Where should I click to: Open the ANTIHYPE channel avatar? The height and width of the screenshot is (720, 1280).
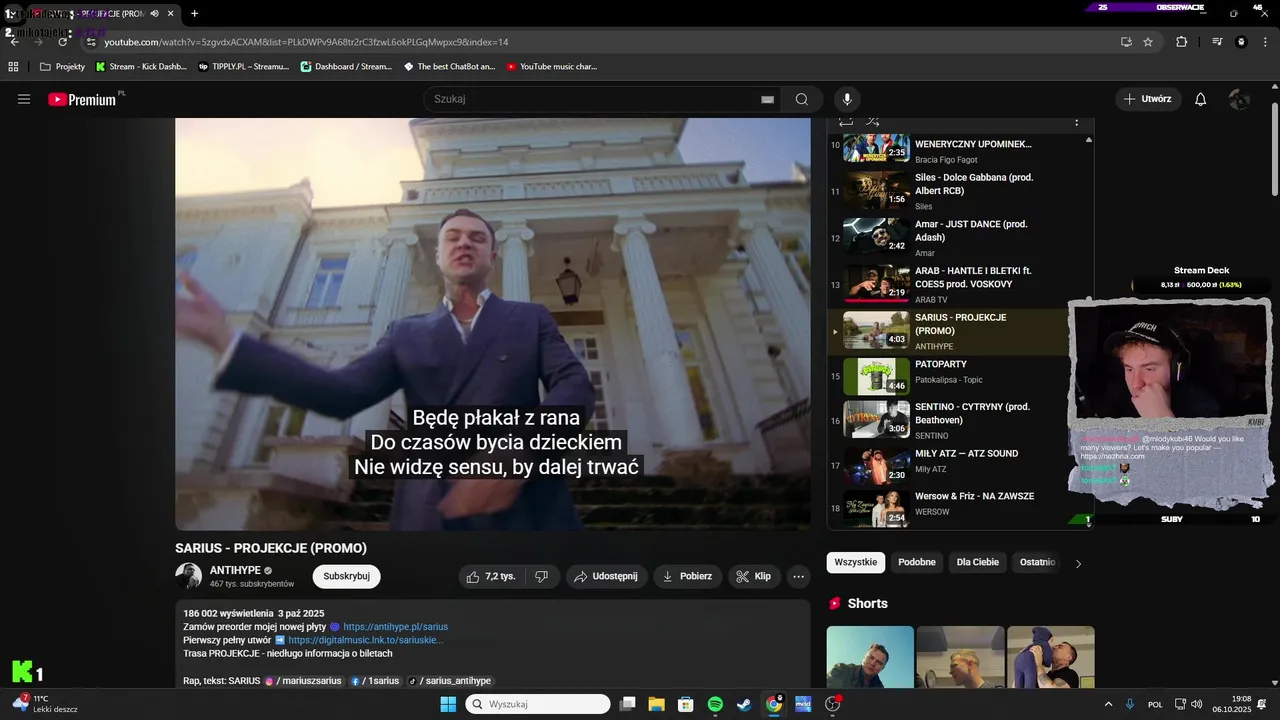click(x=188, y=576)
